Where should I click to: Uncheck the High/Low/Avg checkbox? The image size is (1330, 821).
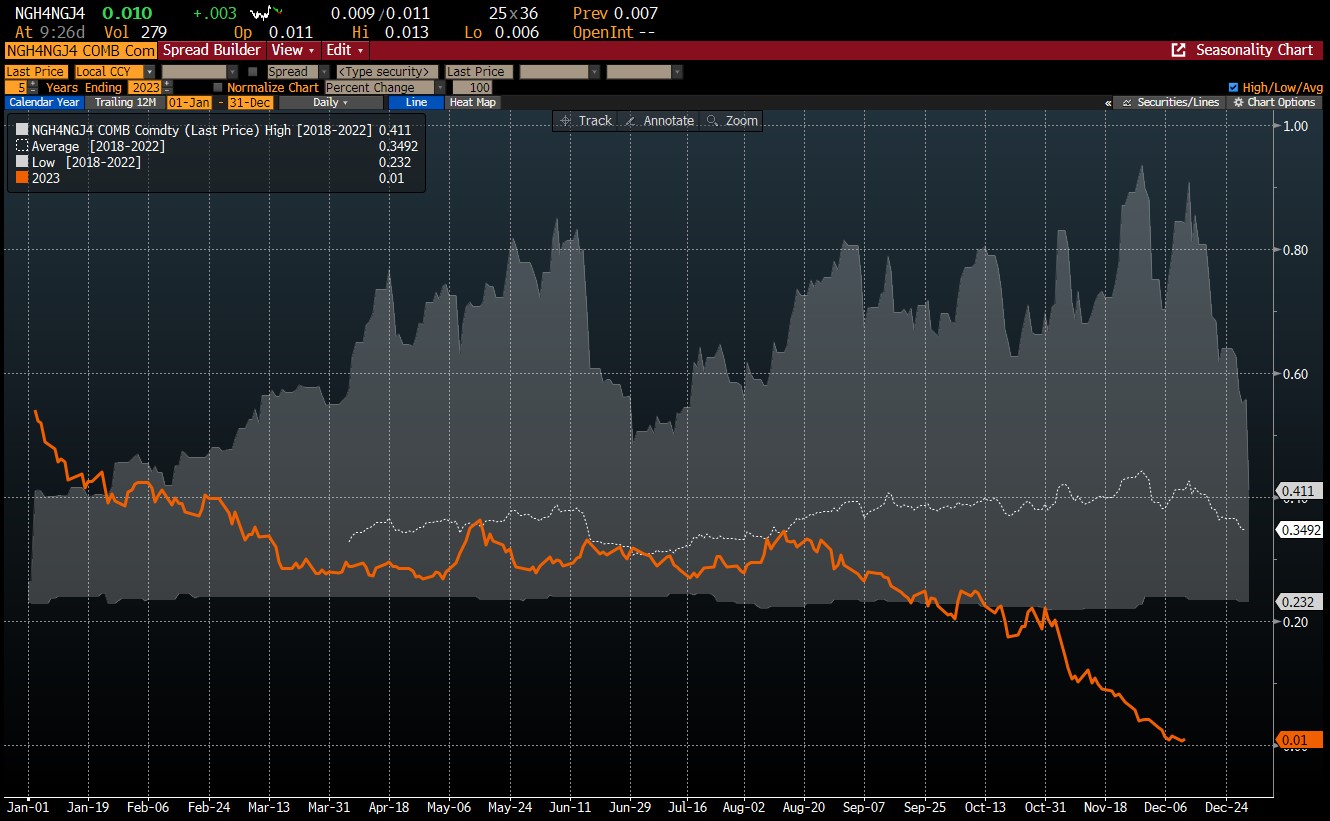(x=1232, y=87)
